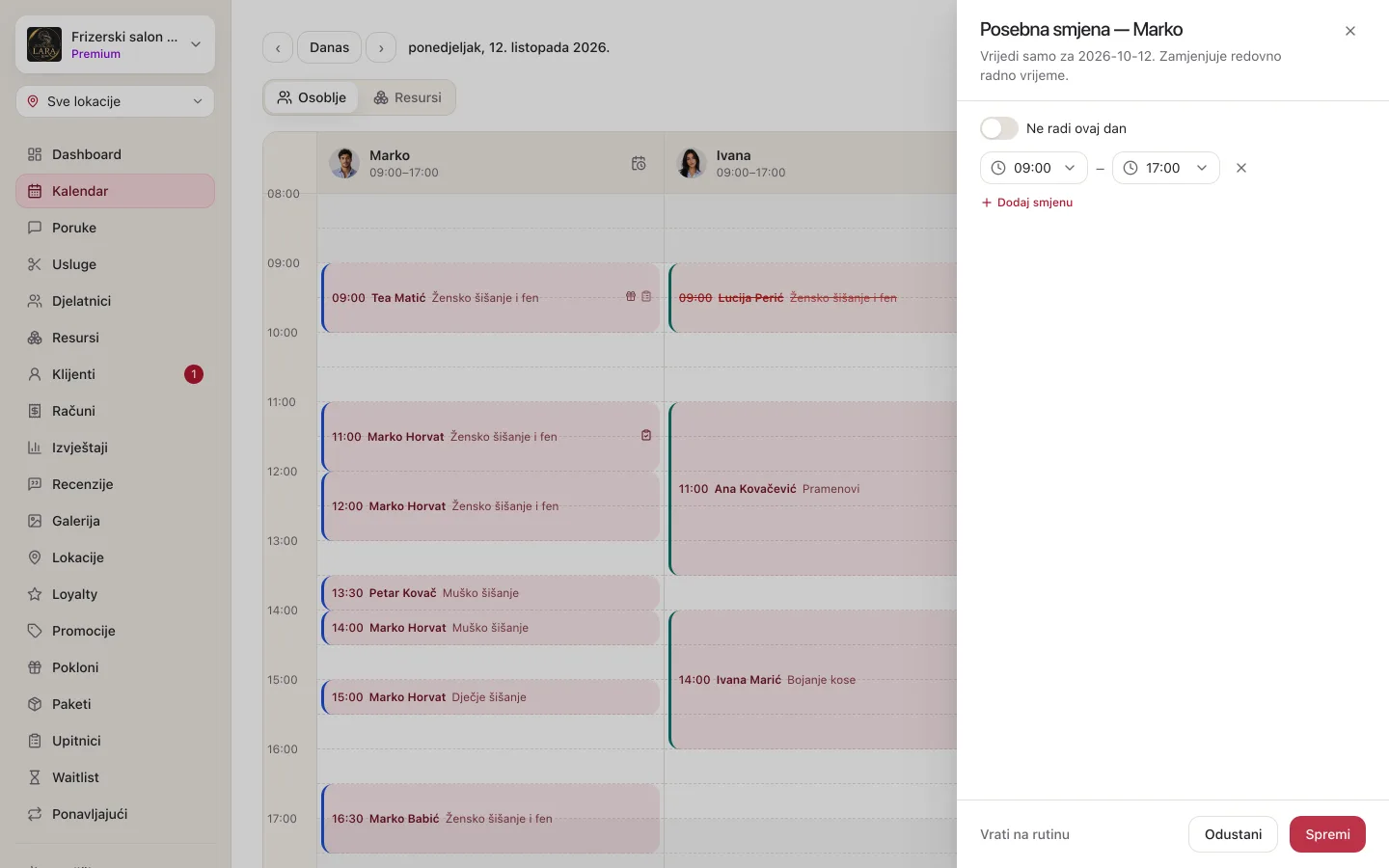Go to the next day
This screenshot has height=868, width=1389.
(381, 47)
